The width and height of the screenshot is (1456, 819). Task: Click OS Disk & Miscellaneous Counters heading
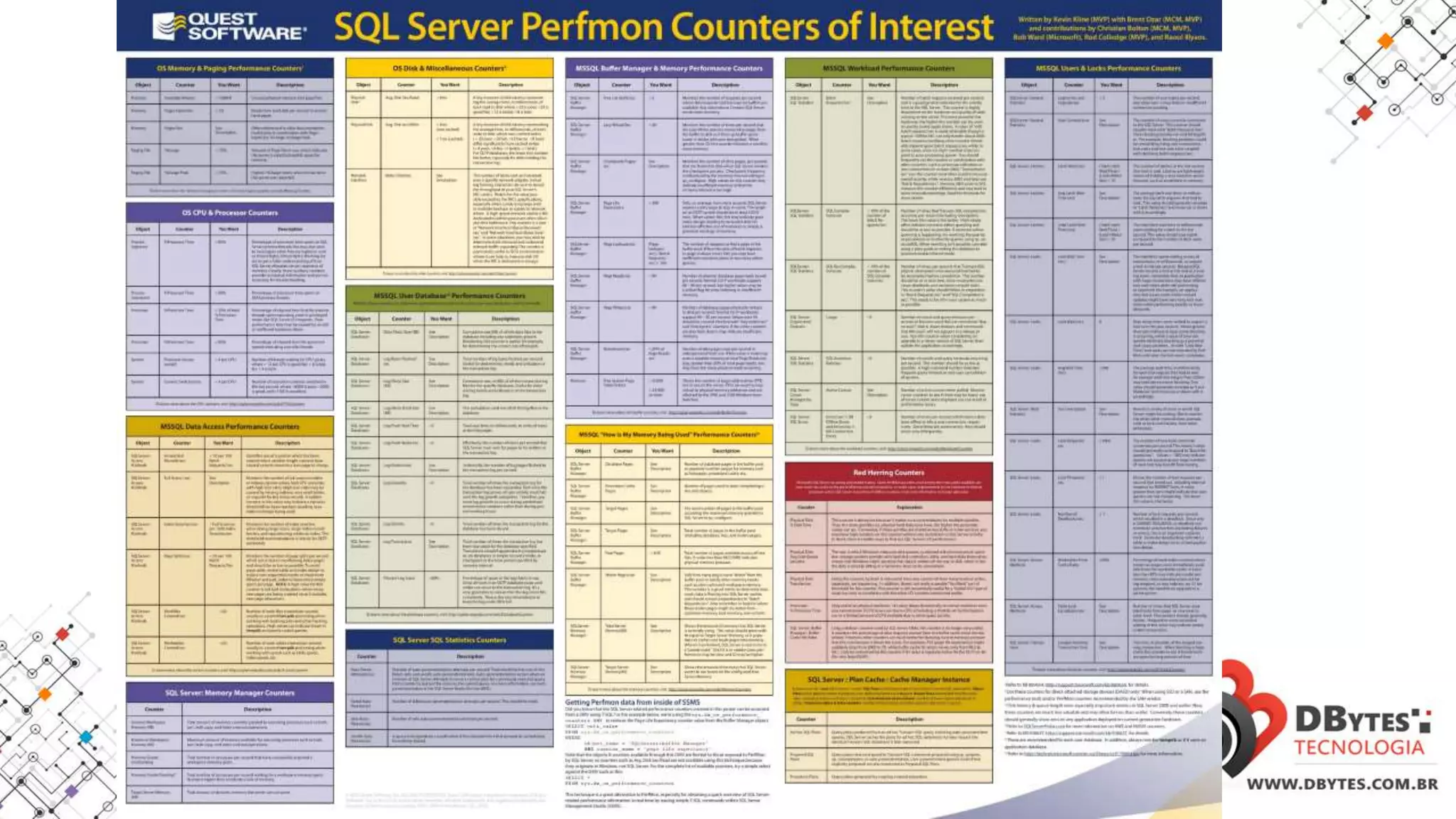click(x=449, y=68)
